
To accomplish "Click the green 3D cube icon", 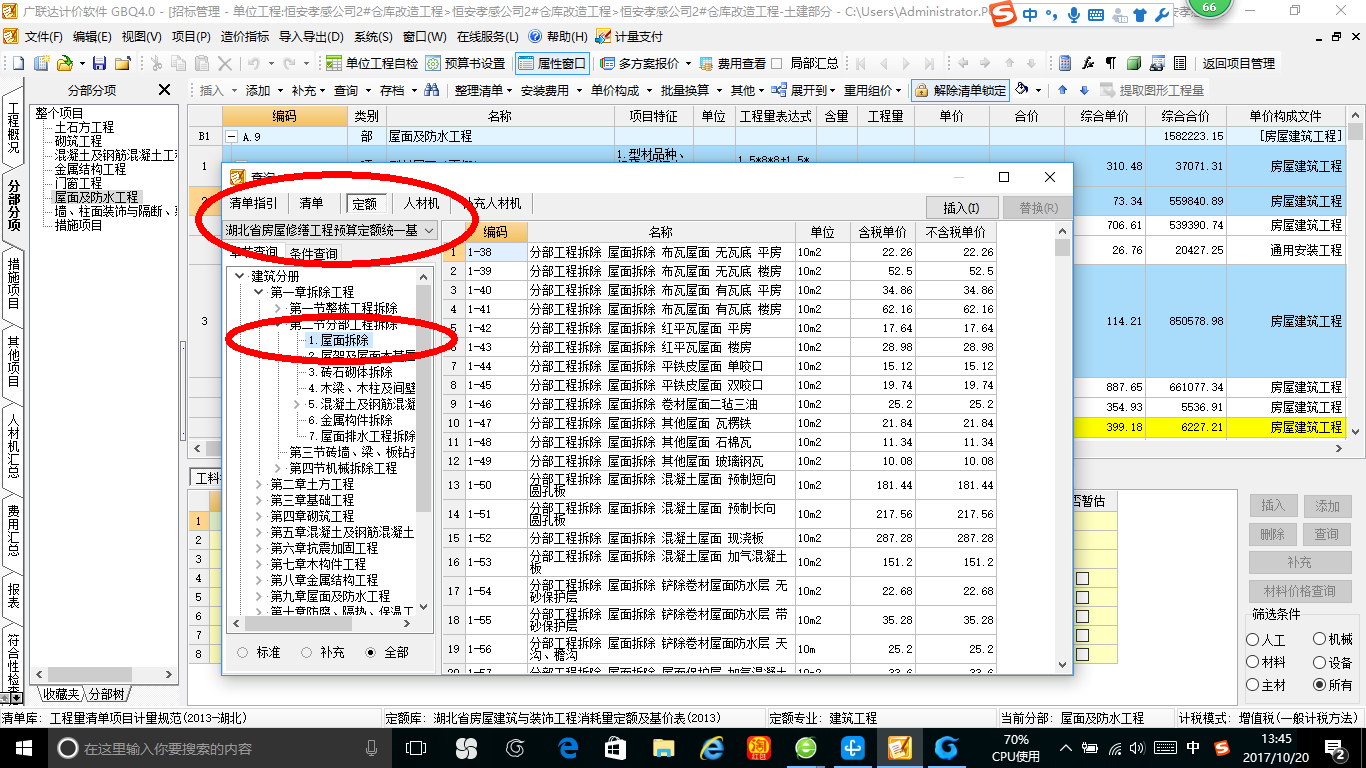I will click(x=1134, y=63).
